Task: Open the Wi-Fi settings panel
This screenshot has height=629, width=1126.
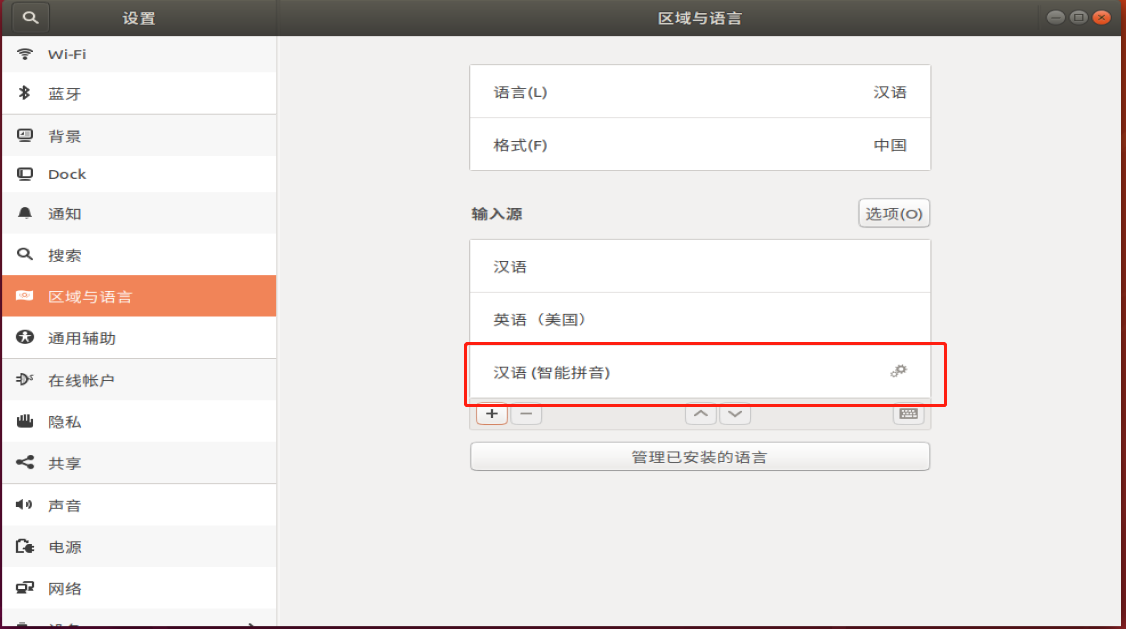Action: 139,54
